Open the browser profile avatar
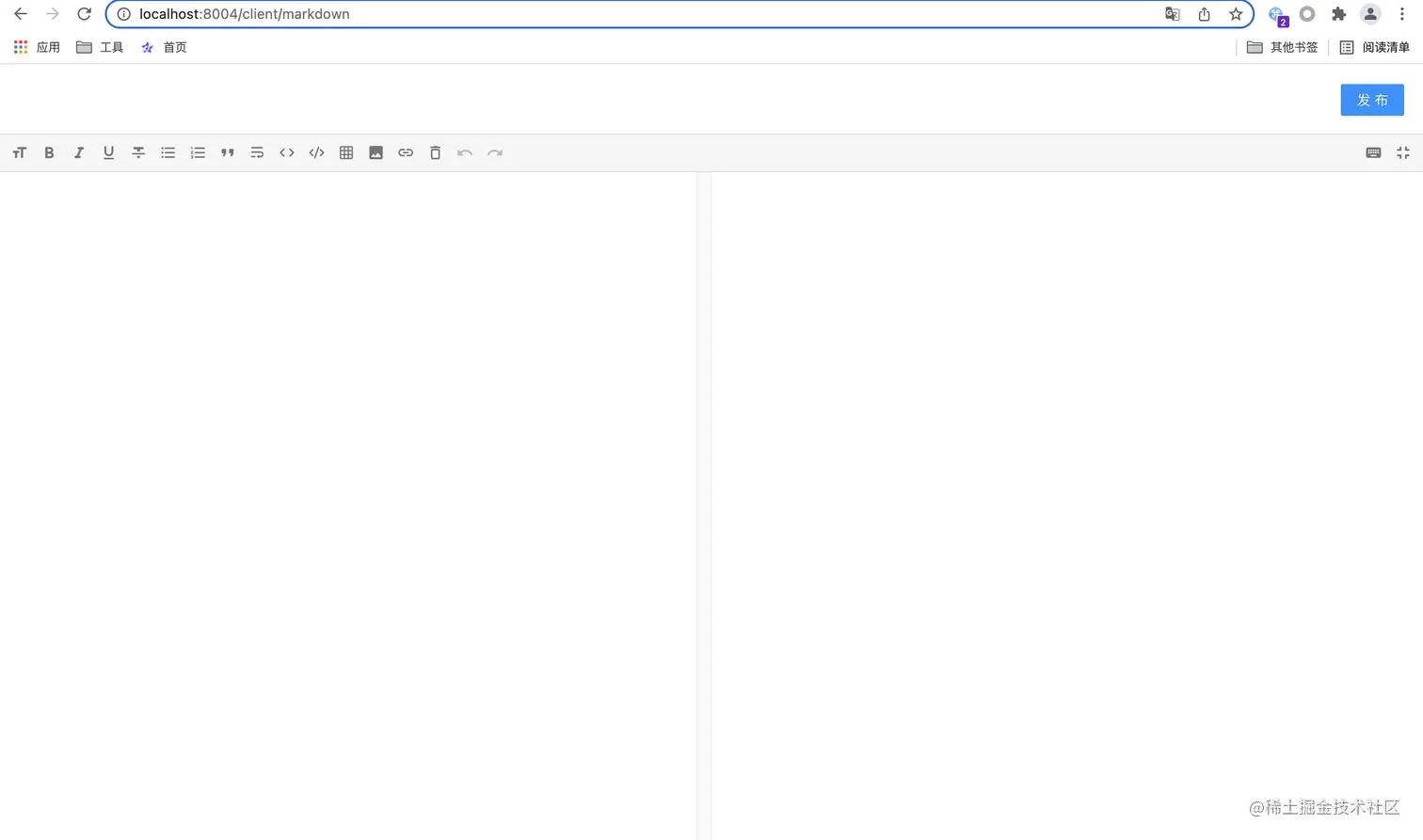 tap(1370, 14)
